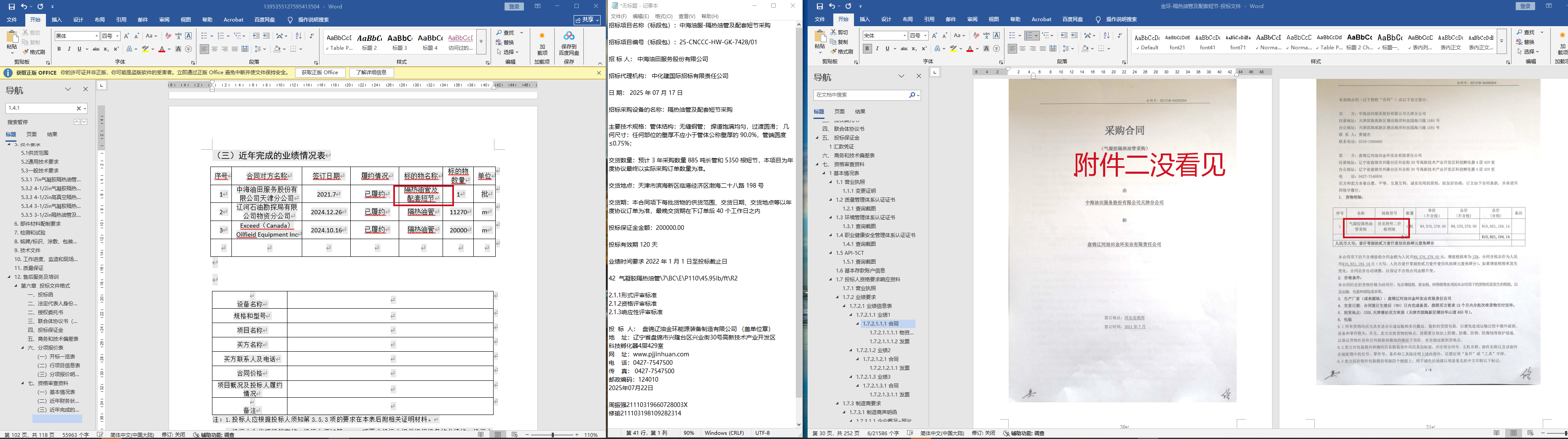This screenshot has width=1568, height=439.
Task: Toggle Bold in 1395355127595413504 Word window
Action: (x=59, y=49)
